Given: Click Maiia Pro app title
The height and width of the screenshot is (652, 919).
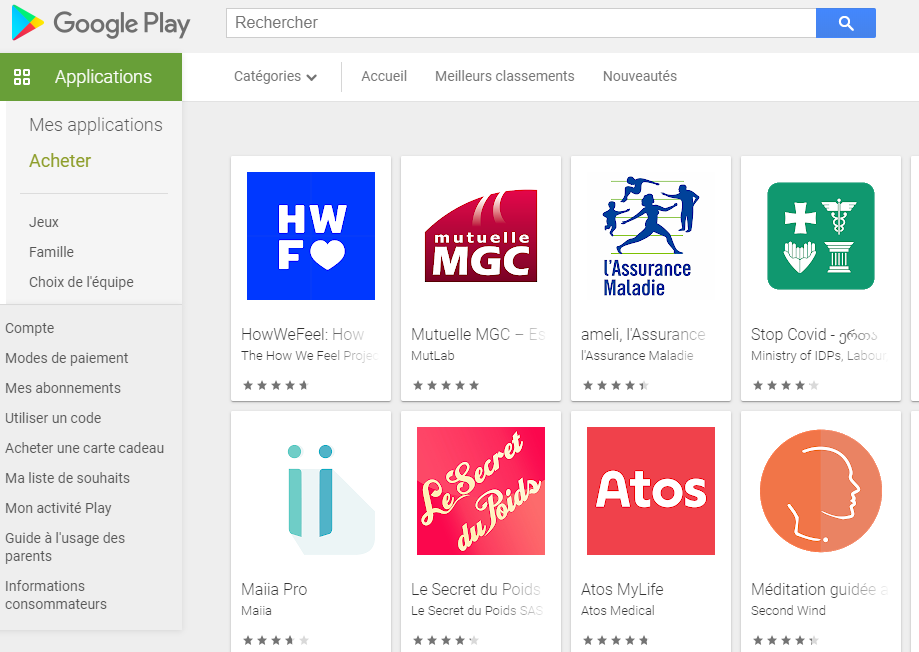Looking at the screenshot, I should [x=274, y=589].
